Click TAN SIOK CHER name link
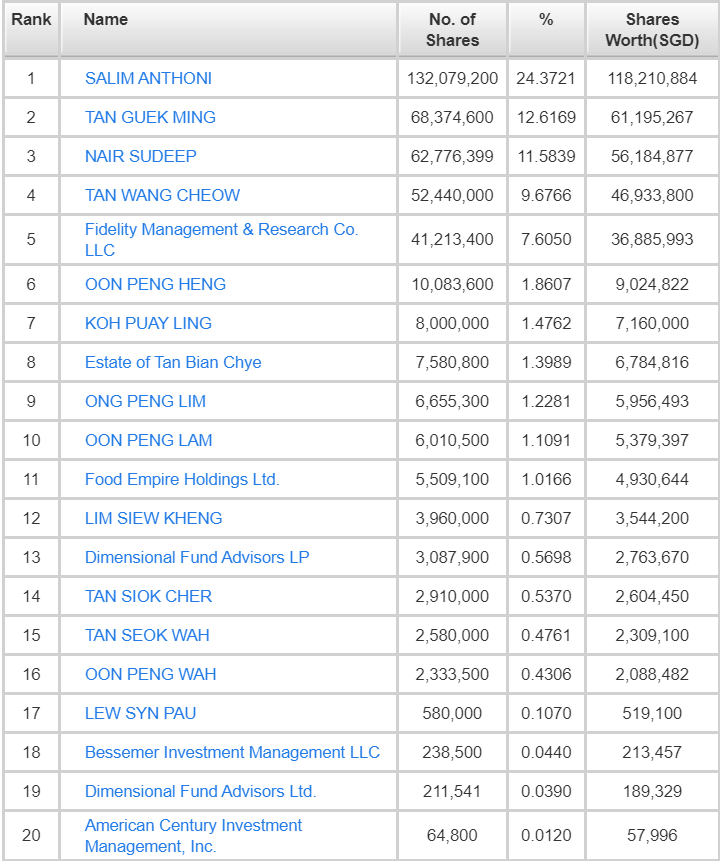 148,596
